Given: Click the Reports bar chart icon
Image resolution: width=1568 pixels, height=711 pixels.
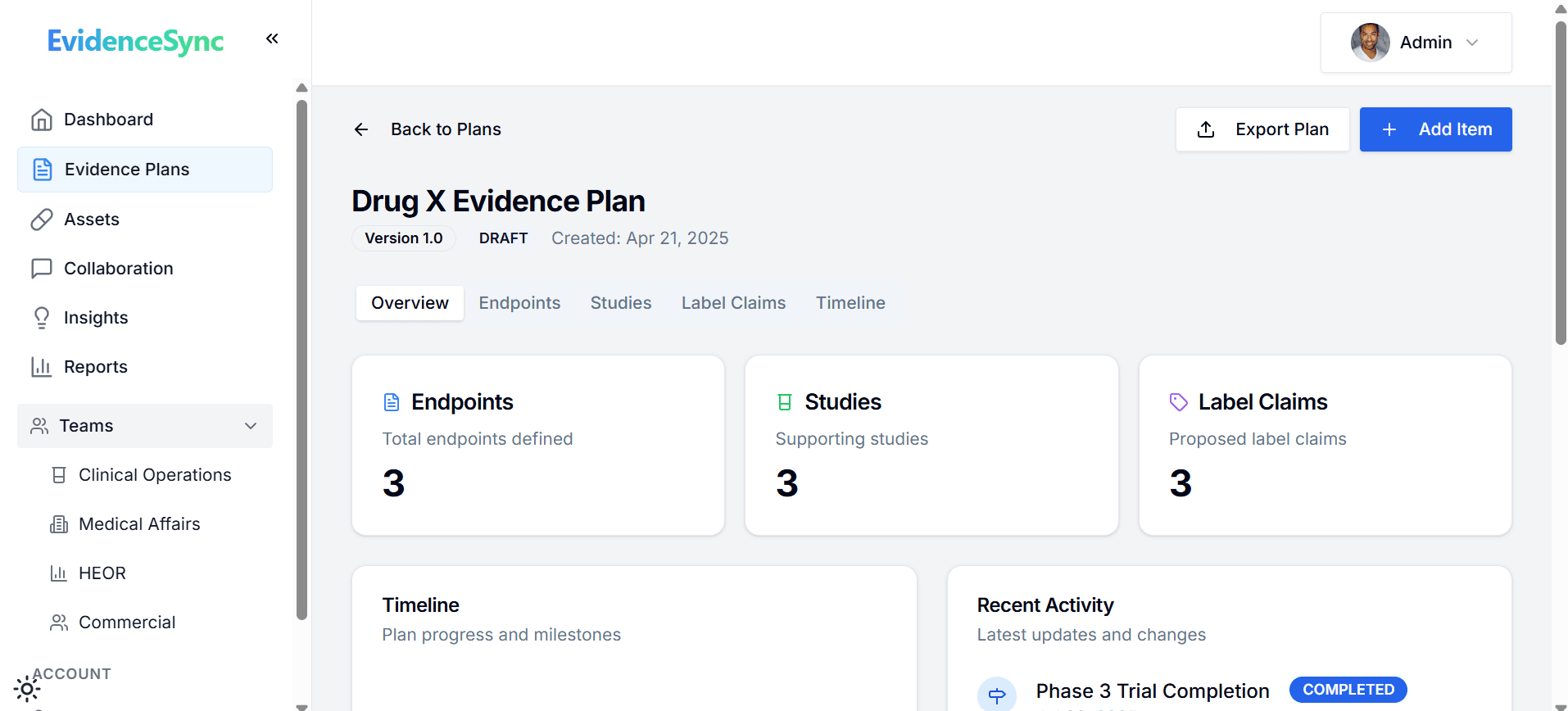Looking at the screenshot, I should point(42,367).
